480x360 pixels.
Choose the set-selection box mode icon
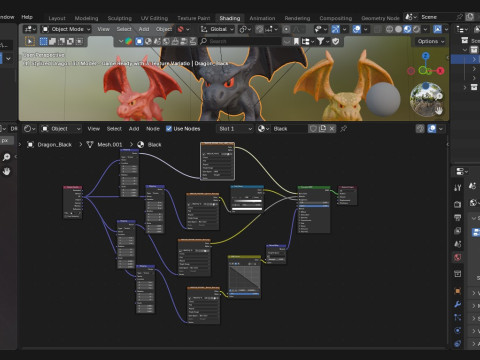44,41
